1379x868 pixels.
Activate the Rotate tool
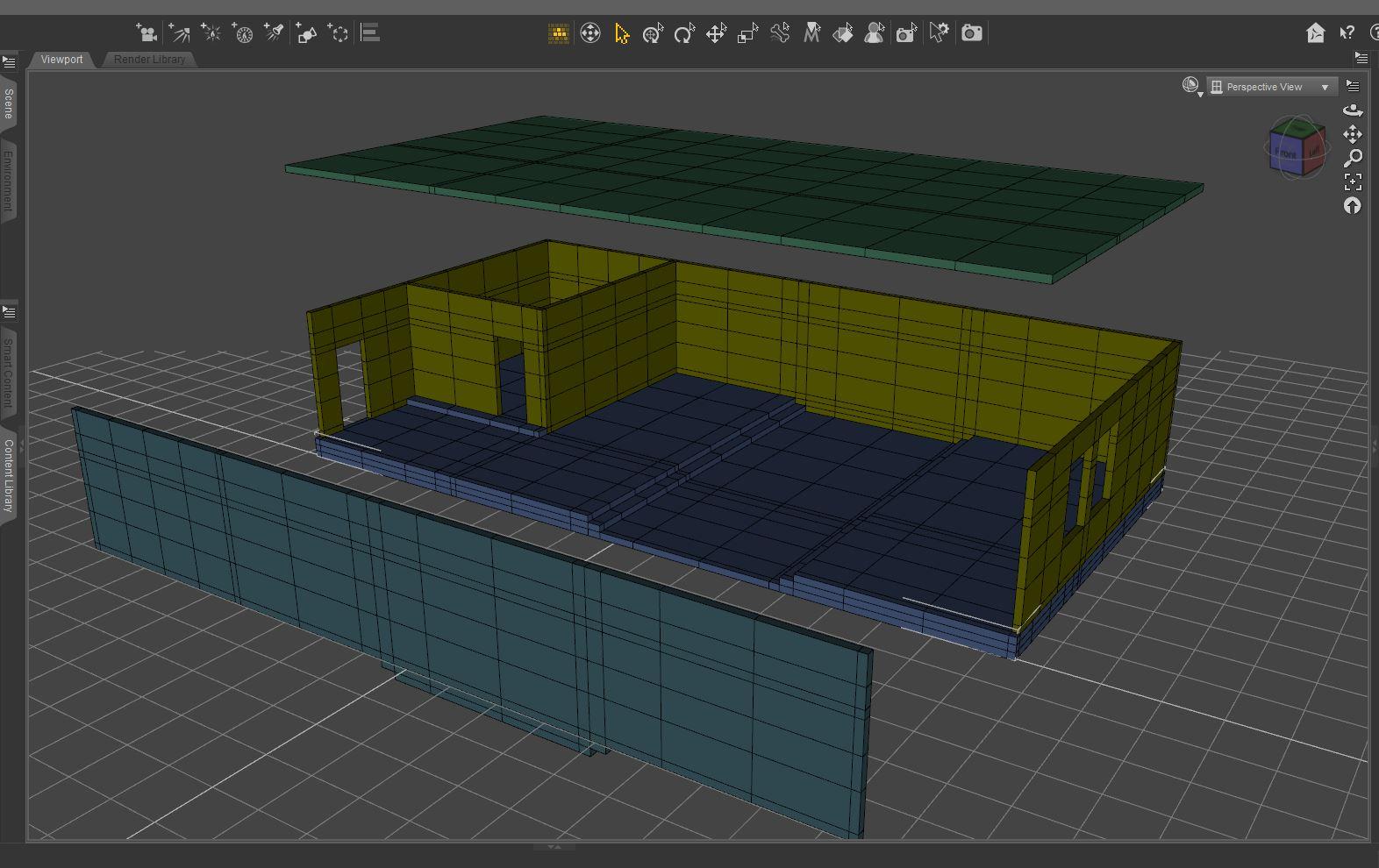pyautogui.click(x=683, y=33)
